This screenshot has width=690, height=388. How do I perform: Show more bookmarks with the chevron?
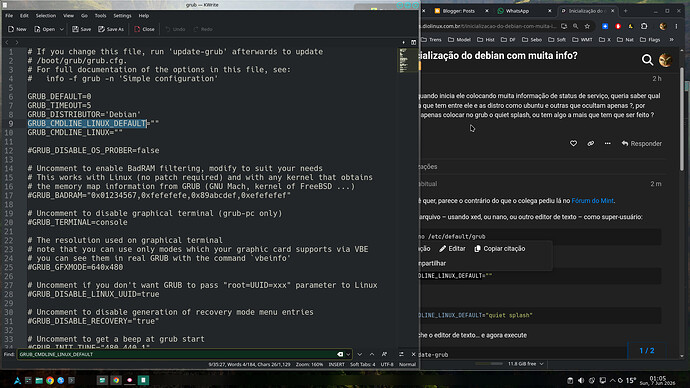point(672,40)
